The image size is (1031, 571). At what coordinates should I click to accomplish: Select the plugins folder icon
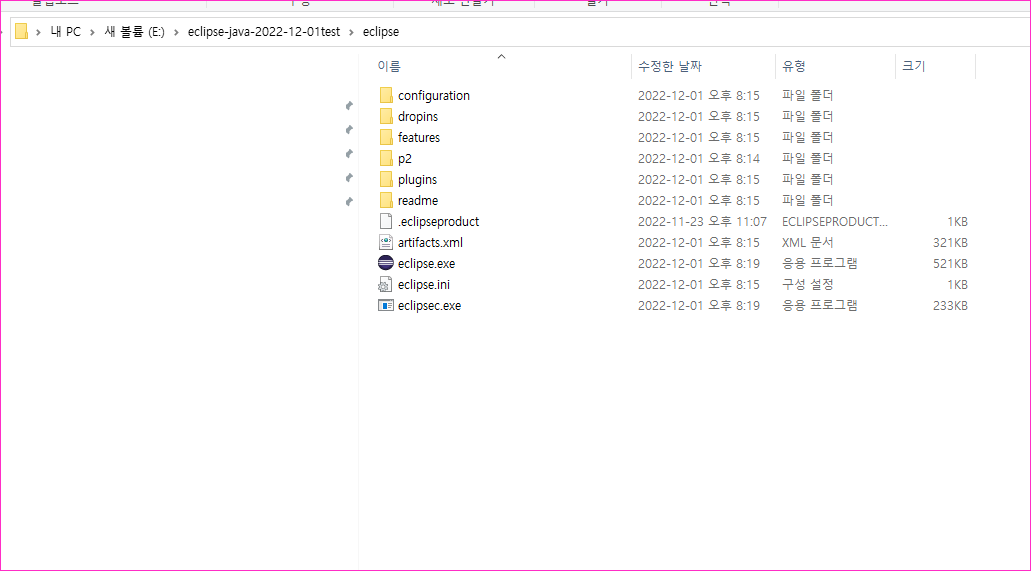[386, 180]
